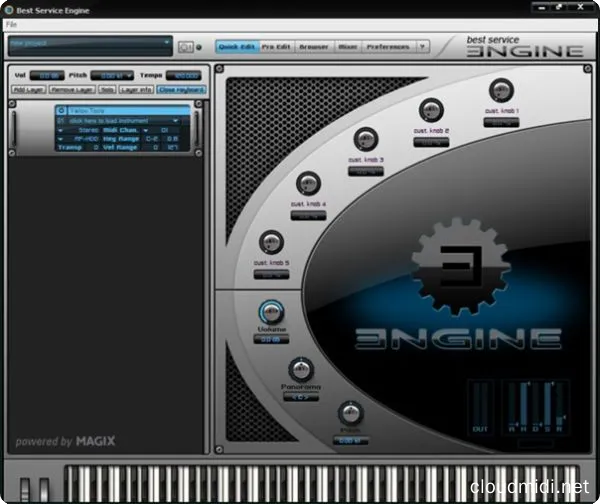Image resolution: width=600 pixels, height=504 pixels.
Task: Click the Tempo value field
Action: pos(183,75)
